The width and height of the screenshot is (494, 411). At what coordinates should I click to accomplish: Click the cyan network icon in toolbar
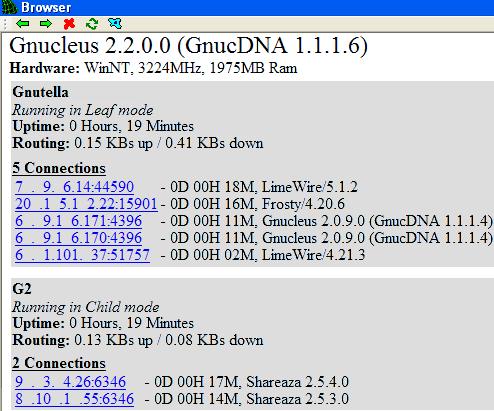click(x=115, y=23)
